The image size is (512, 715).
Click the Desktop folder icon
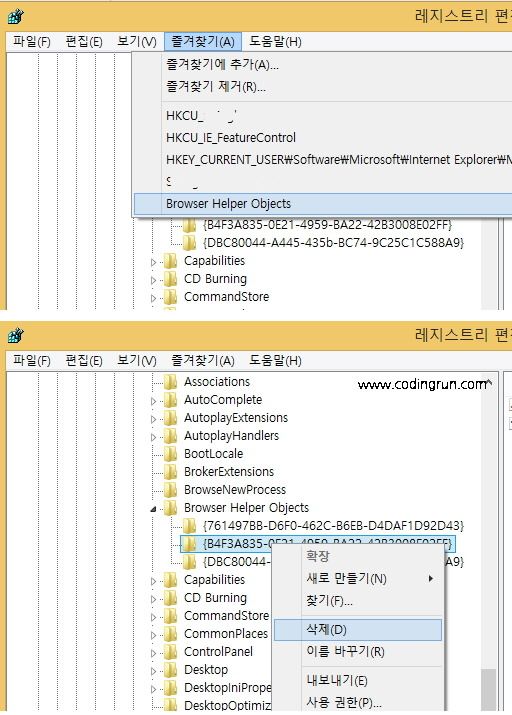(x=171, y=670)
